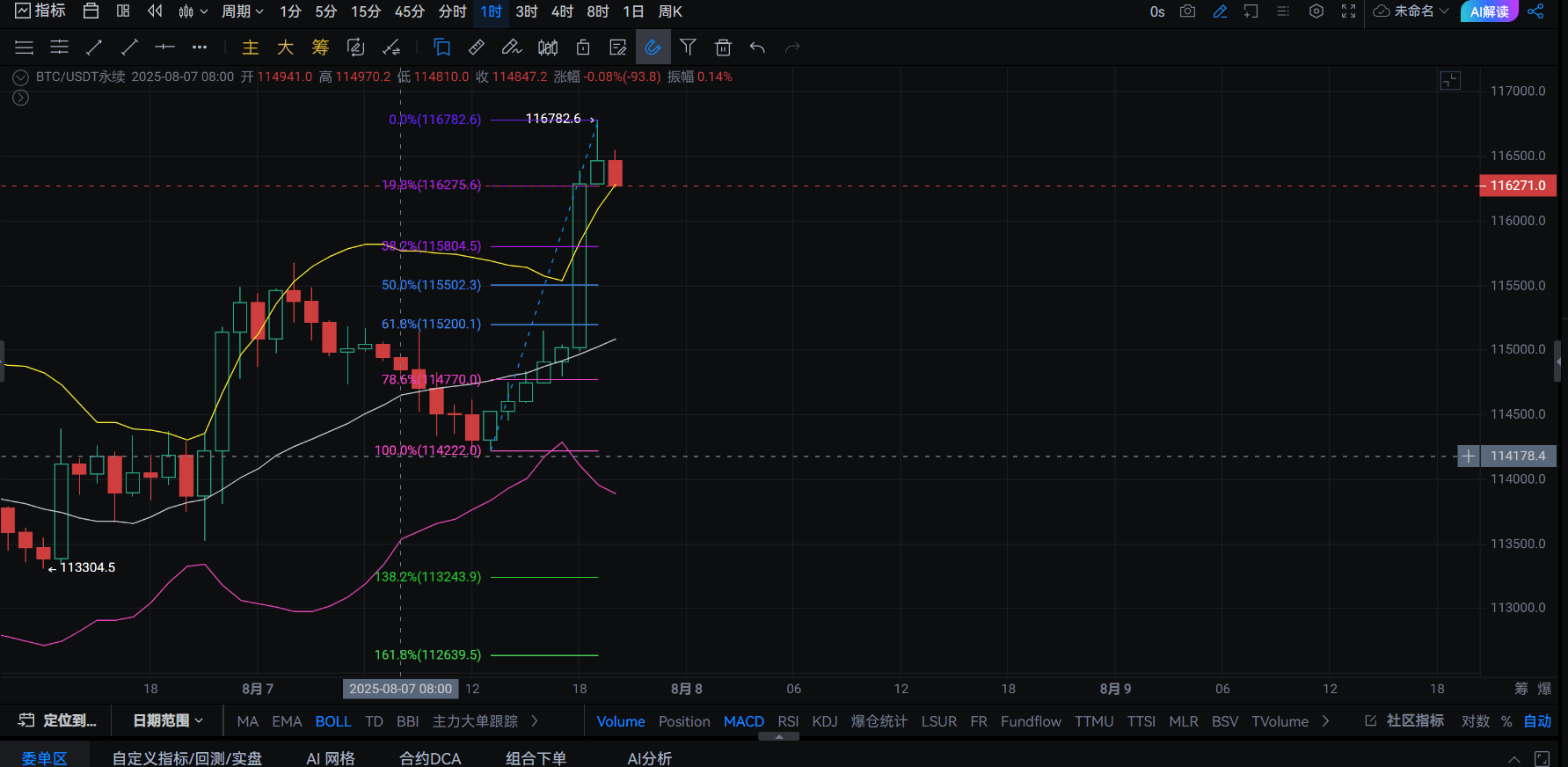Open 社区指标 community indicators link
The image size is (1568, 767).
1404,721
